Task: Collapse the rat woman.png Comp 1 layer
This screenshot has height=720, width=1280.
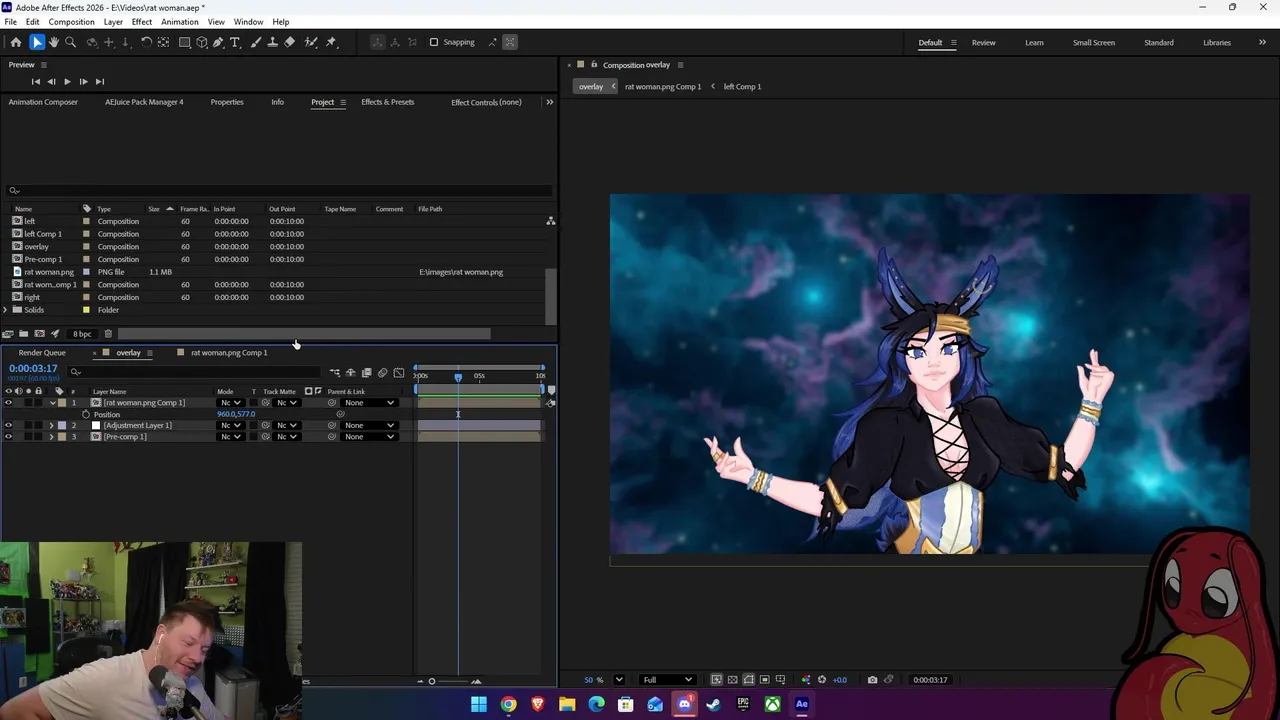Action: [x=52, y=403]
